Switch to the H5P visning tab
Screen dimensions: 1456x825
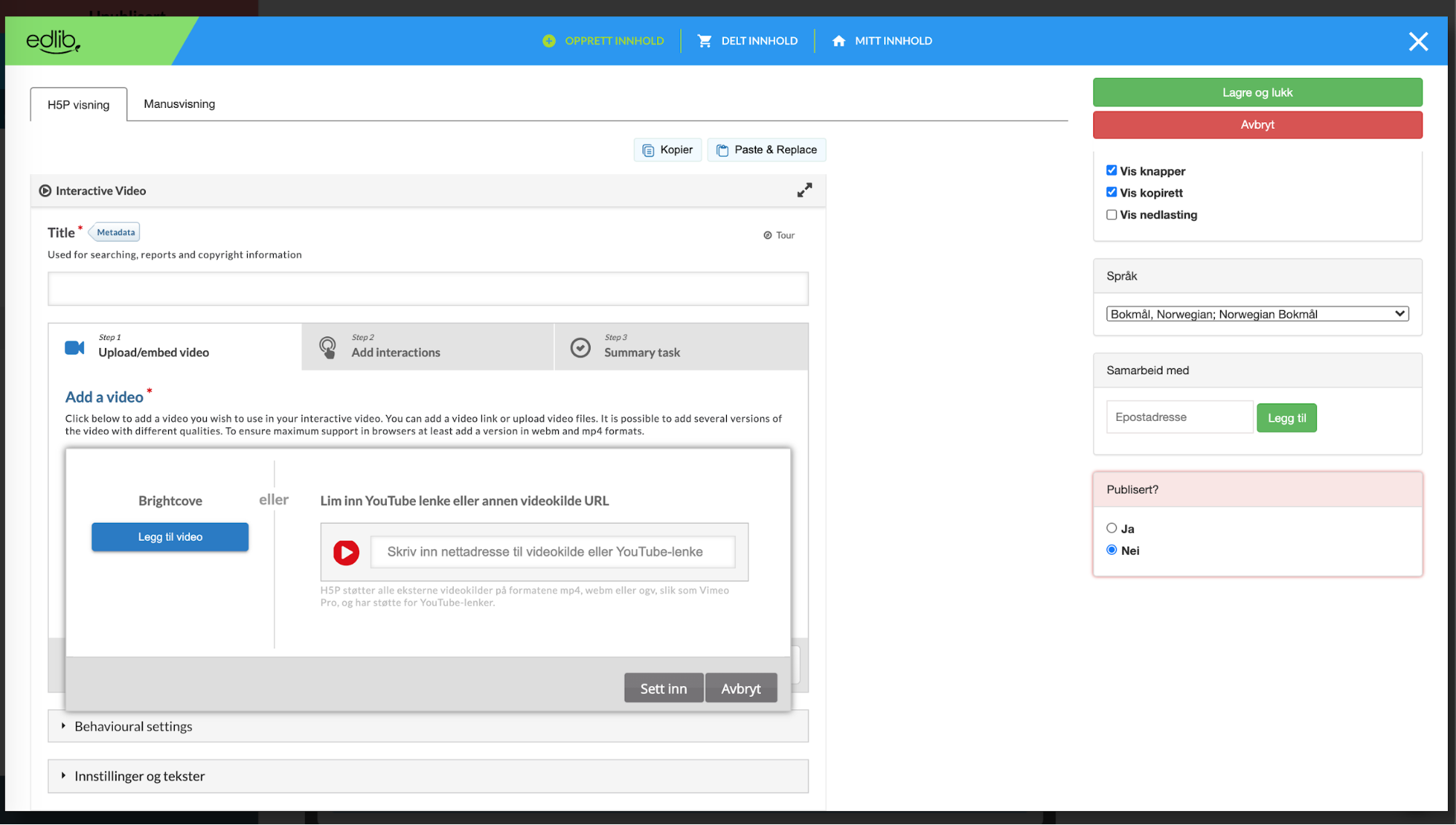(79, 104)
